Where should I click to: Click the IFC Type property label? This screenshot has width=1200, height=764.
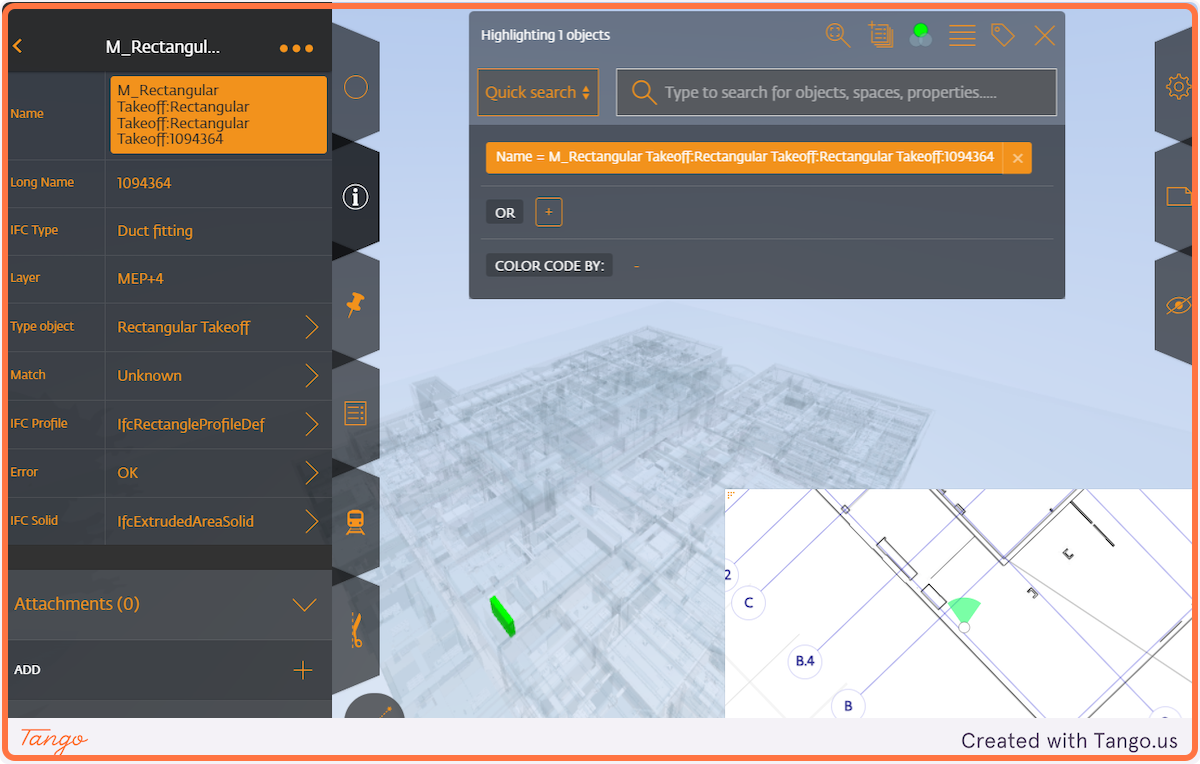[34, 230]
